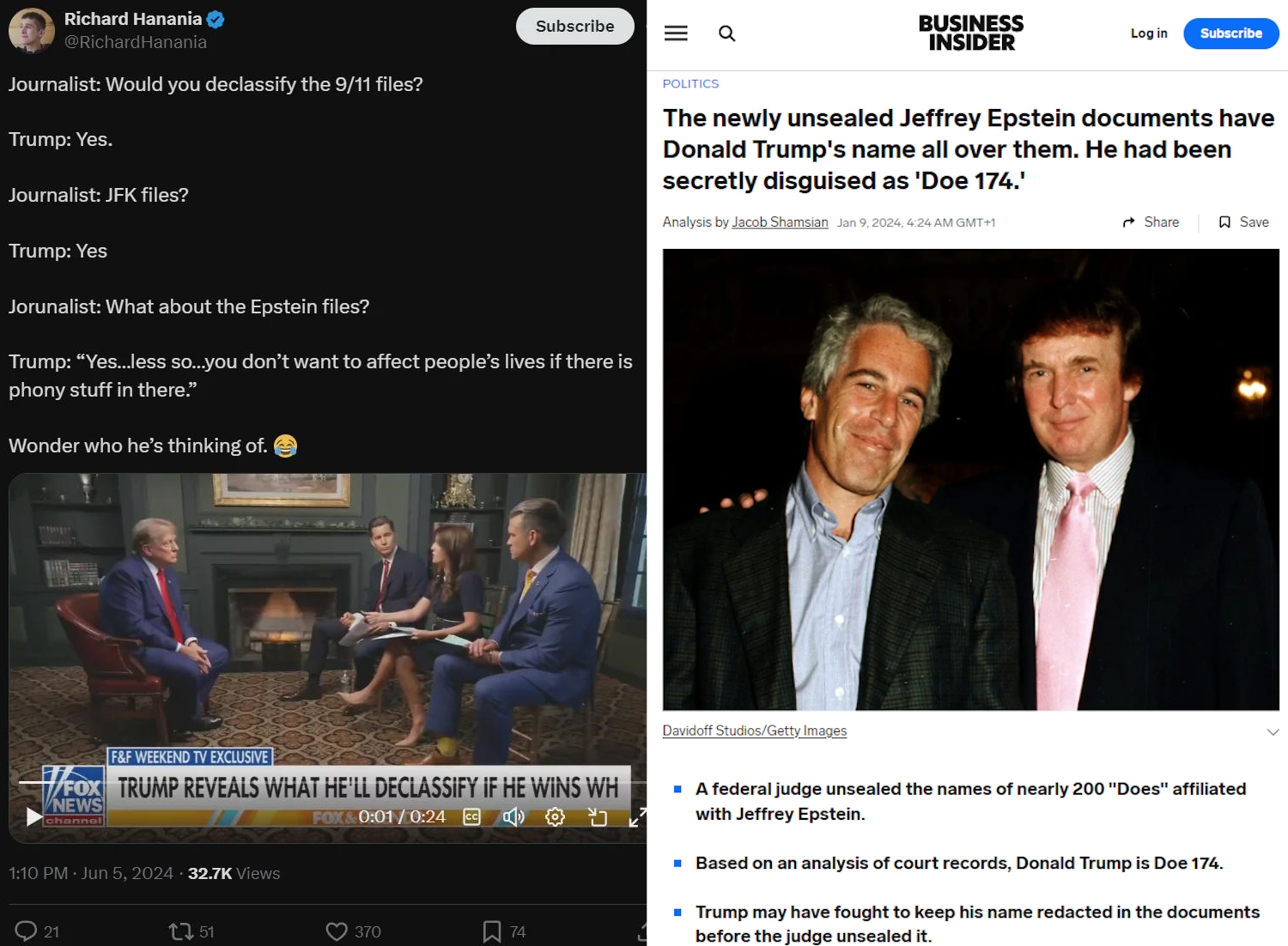Open video settings gear icon
Image resolution: width=1288 pixels, height=946 pixels.
click(x=555, y=816)
